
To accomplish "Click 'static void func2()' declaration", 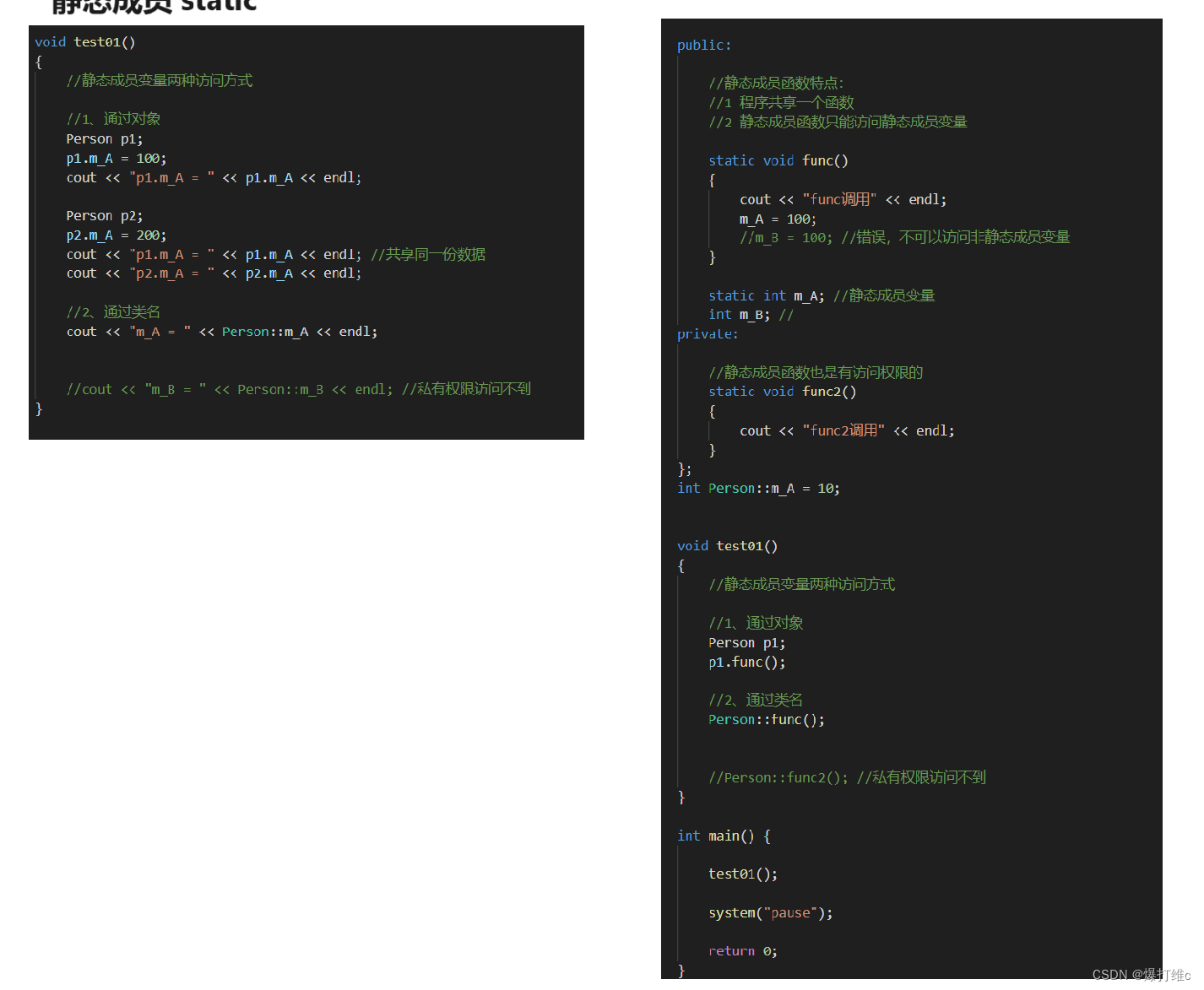I will coord(783,392).
